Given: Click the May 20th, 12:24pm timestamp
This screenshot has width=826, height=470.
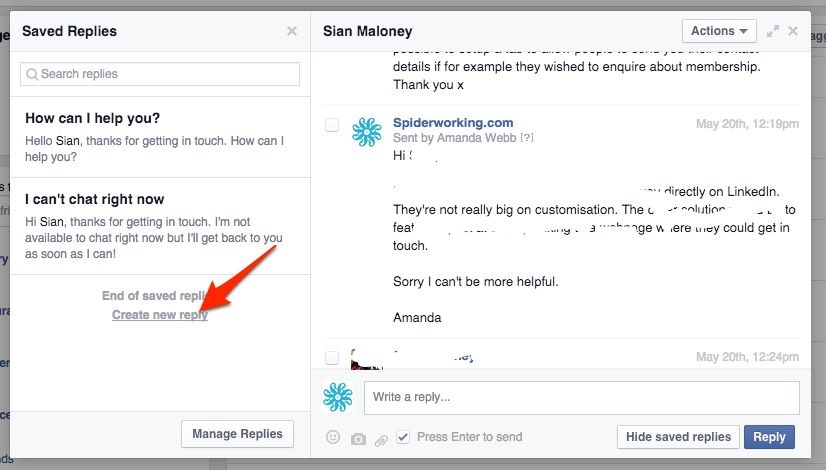Looking at the screenshot, I should tap(747, 357).
